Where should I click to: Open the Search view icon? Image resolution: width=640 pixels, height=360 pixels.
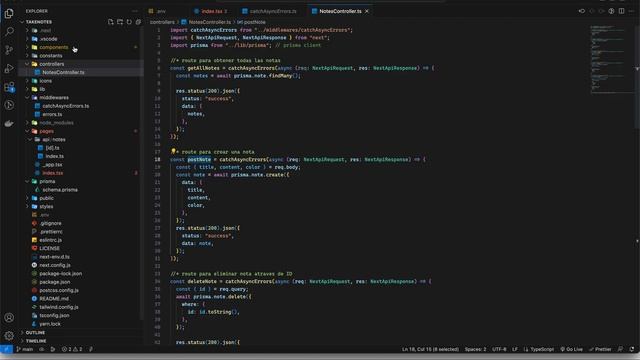(x=9, y=31)
